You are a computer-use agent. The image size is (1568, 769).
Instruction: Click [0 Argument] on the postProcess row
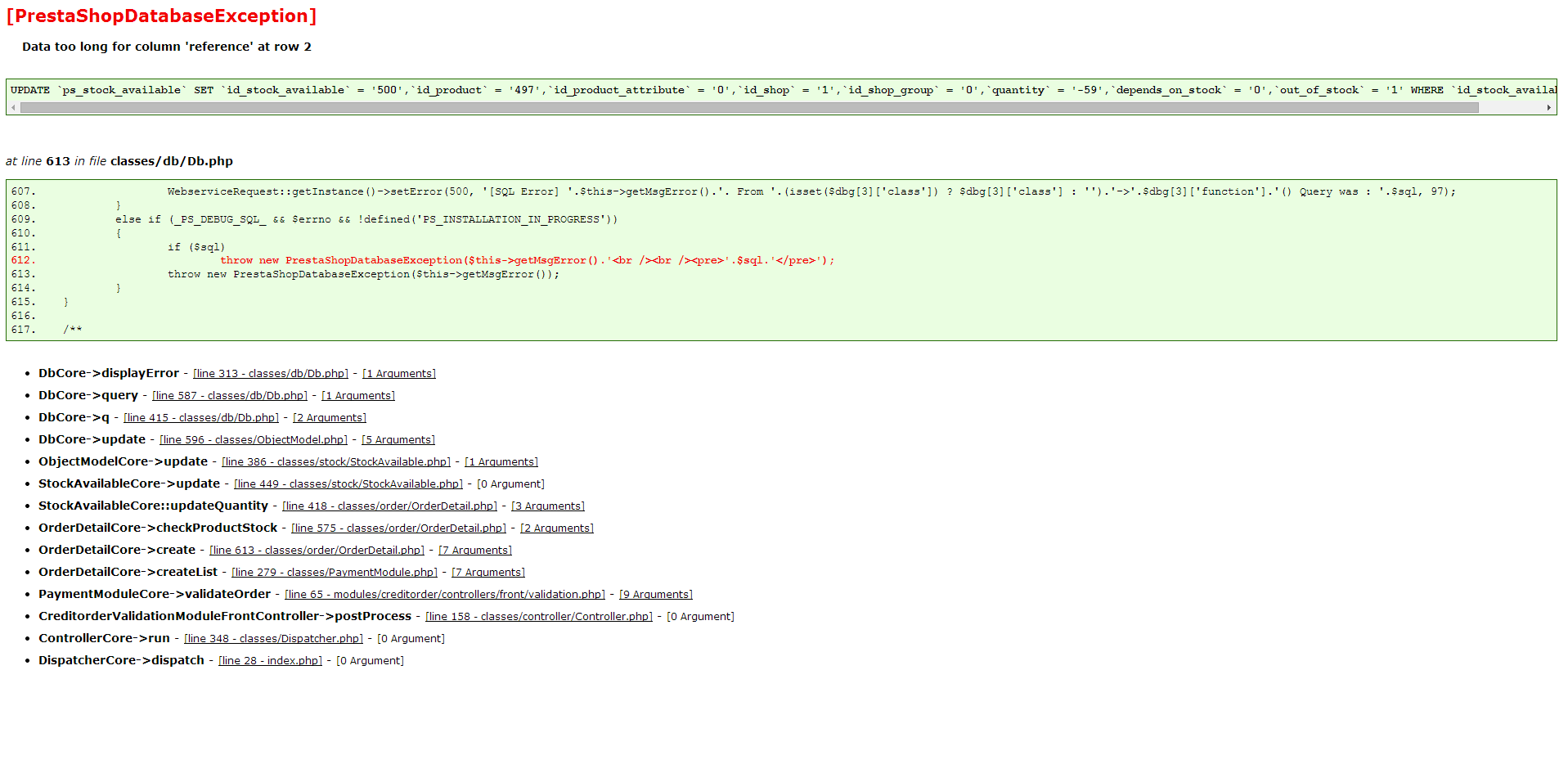pyautogui.click(x=700, y=617)
